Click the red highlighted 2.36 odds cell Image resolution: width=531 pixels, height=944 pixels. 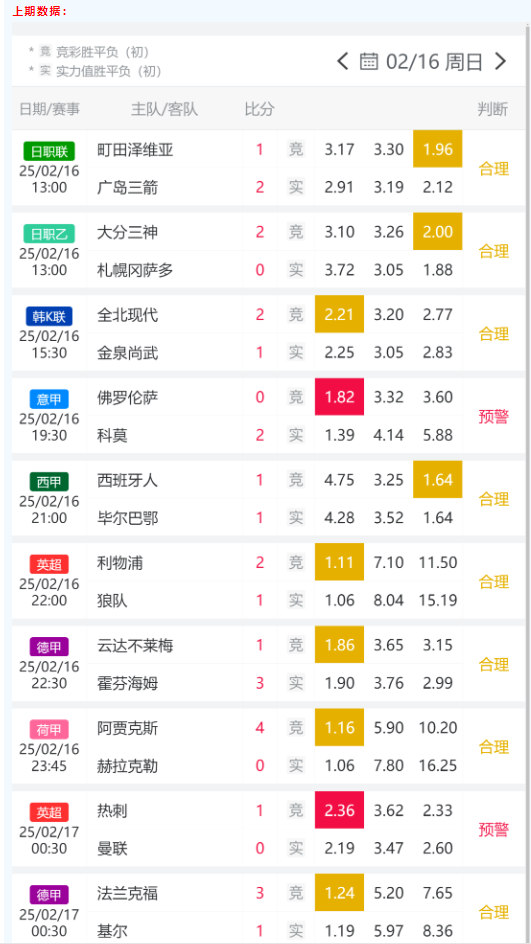point(340,810)
